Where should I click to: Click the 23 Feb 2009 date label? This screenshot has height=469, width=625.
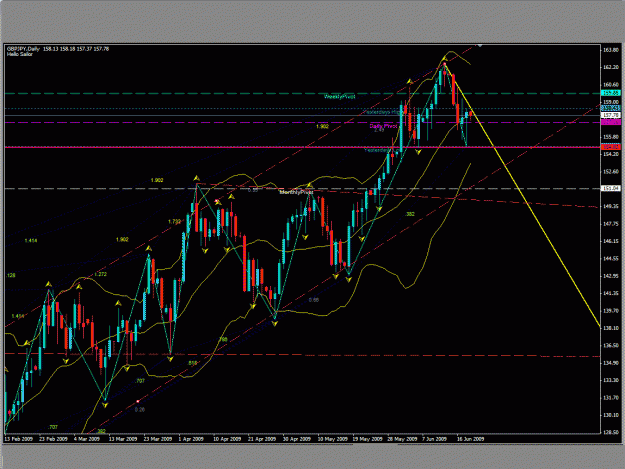coord(53,439)
